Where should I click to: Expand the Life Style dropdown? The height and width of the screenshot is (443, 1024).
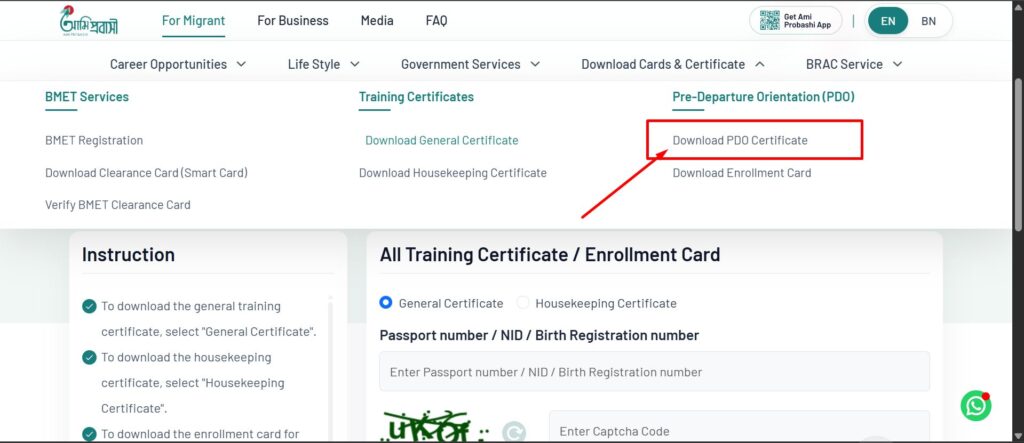pos(323,64)
